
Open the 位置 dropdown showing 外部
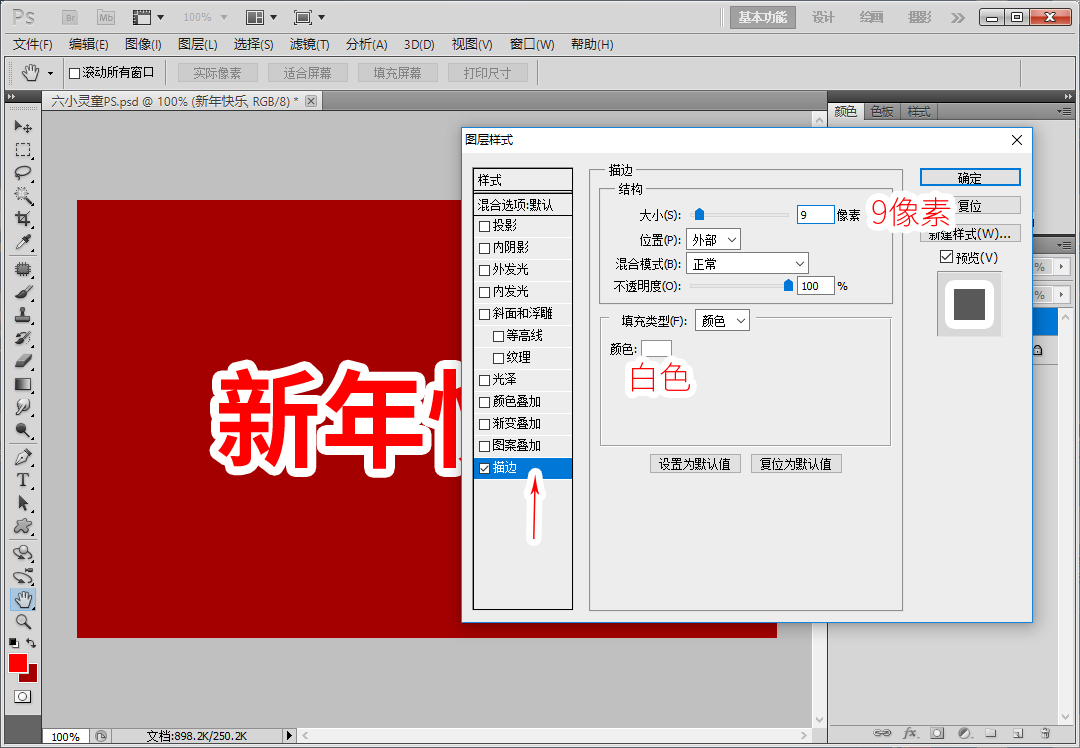tap(714, 240)
